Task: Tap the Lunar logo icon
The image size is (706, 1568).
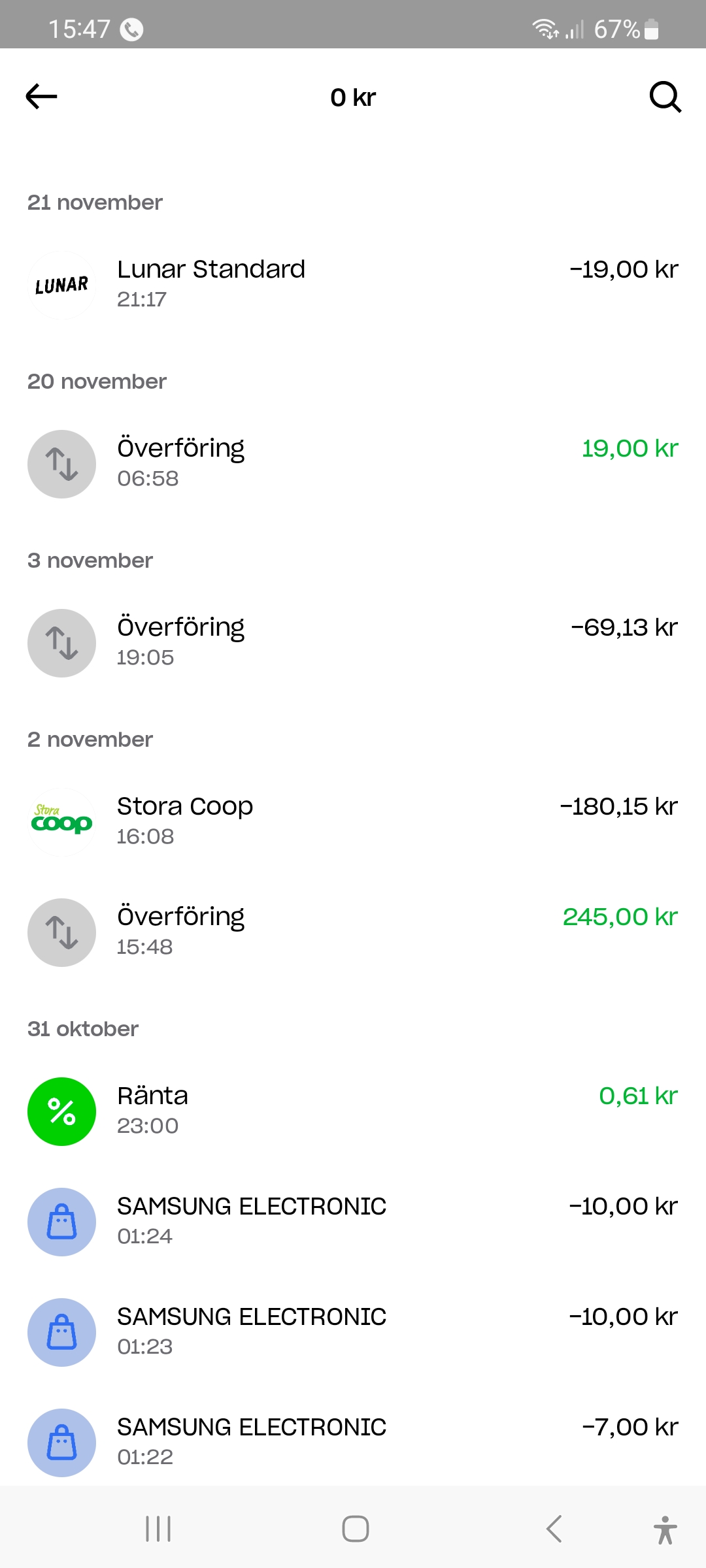Action: (62, 285)
